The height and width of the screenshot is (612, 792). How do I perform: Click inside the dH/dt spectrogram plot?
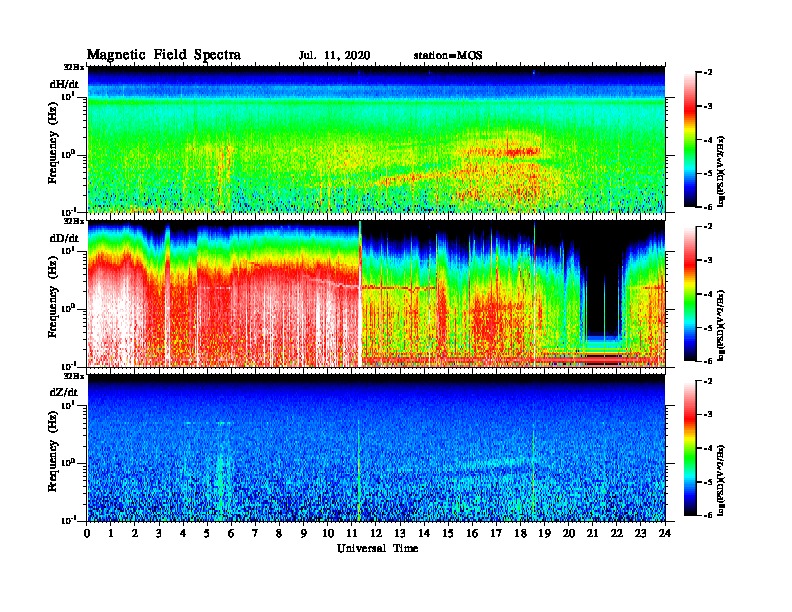(x=376, y=139)
